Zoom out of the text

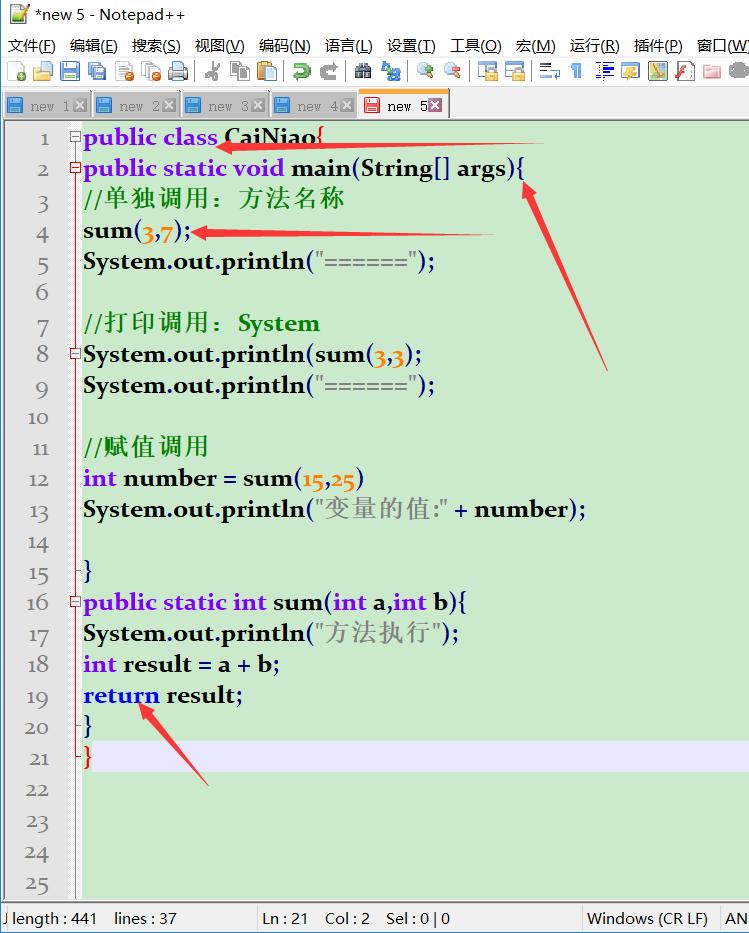[452, 71]
